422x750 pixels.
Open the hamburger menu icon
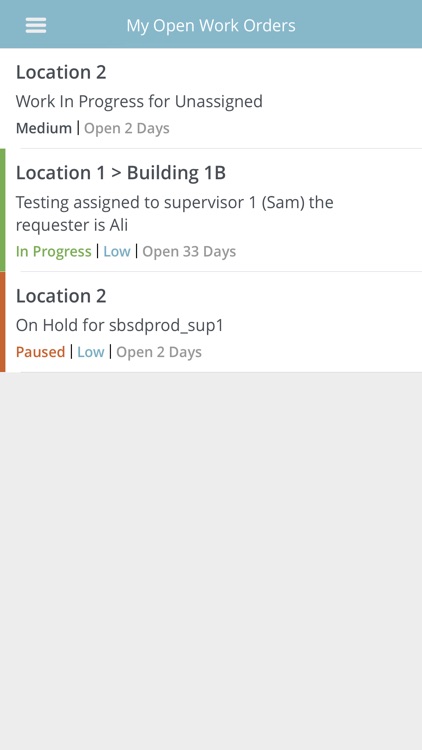pos(36,25)
